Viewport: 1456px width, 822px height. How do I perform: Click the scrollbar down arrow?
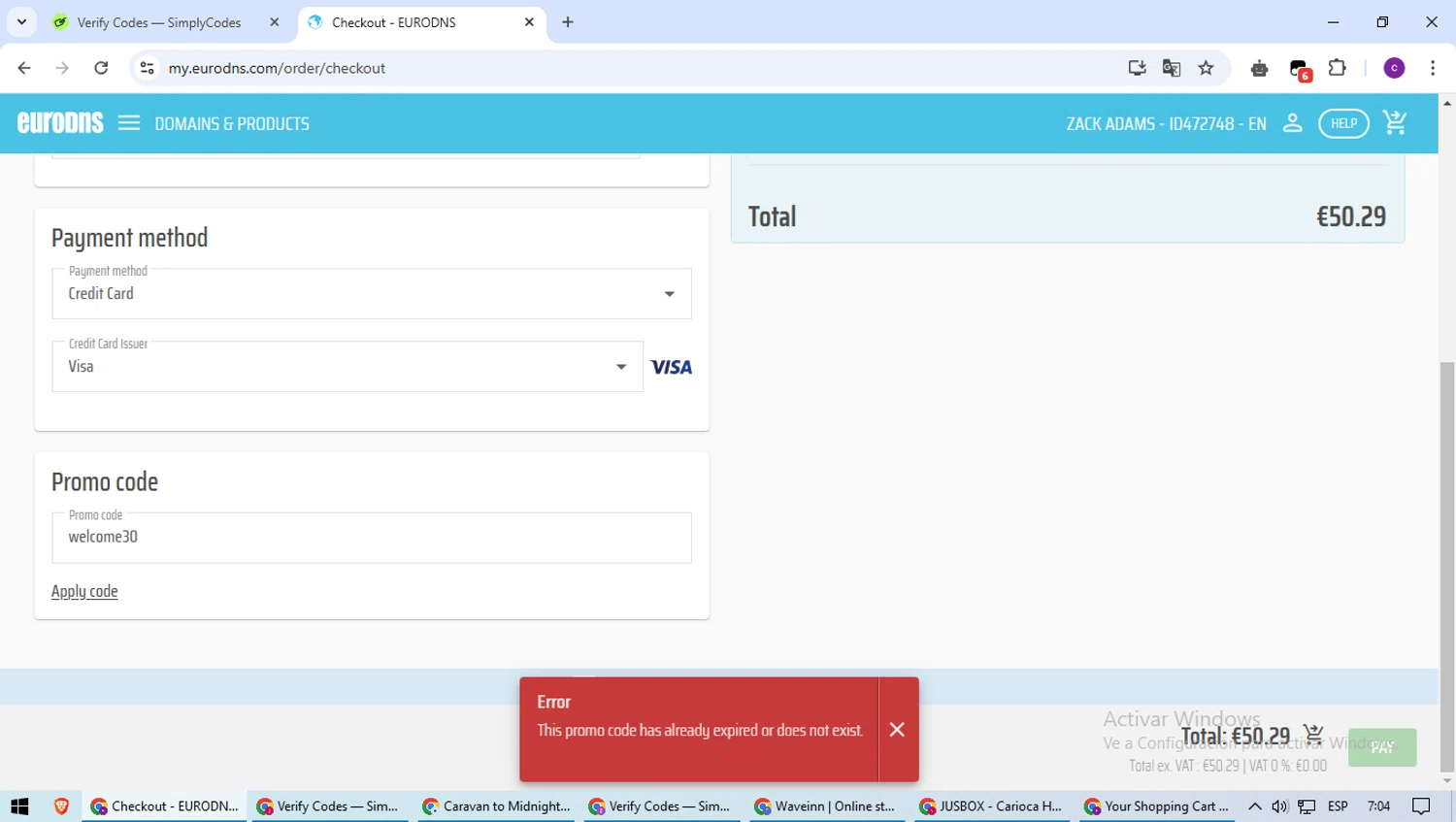point(1447,781)
